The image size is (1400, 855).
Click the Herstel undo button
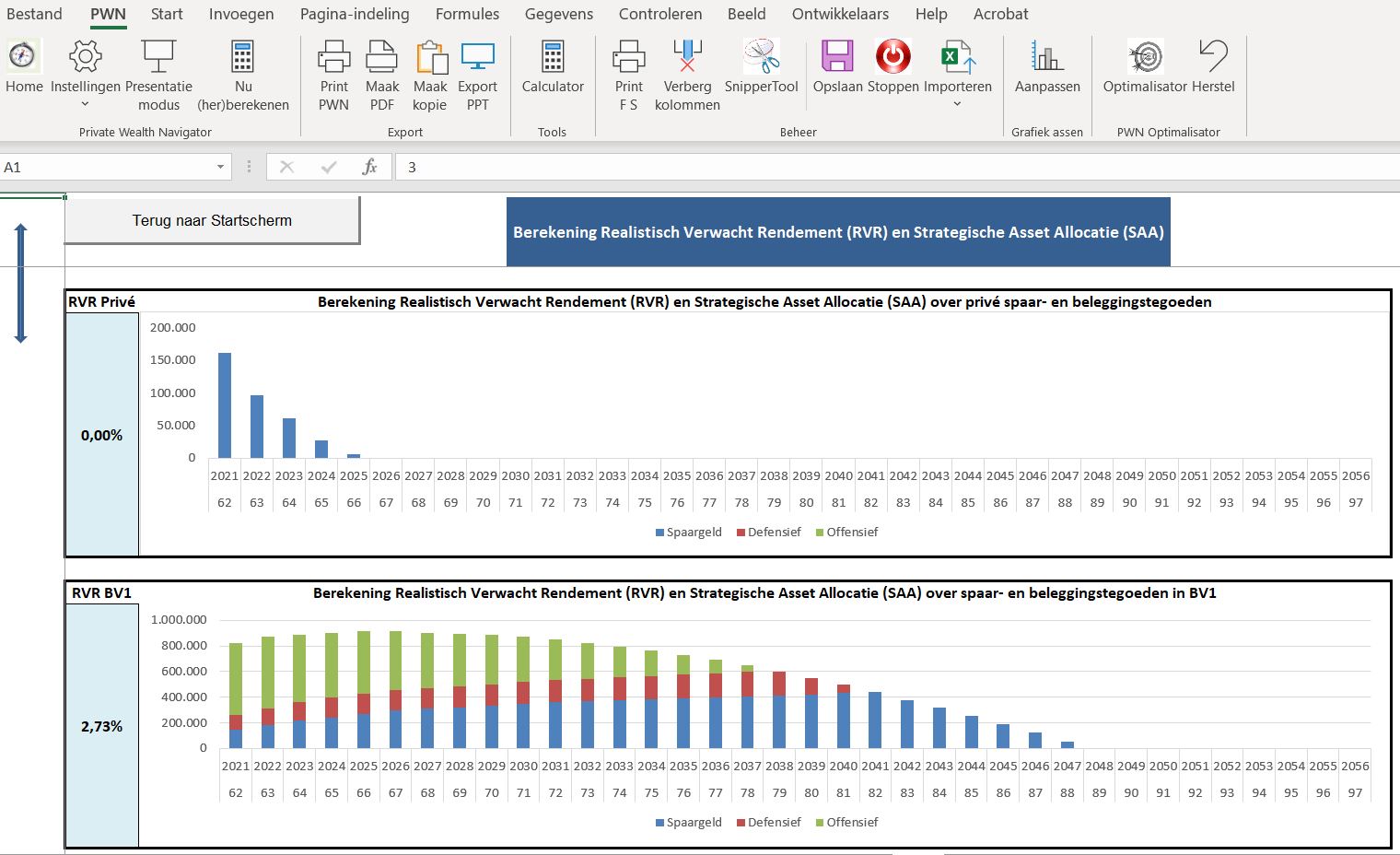click(1213, 57)
